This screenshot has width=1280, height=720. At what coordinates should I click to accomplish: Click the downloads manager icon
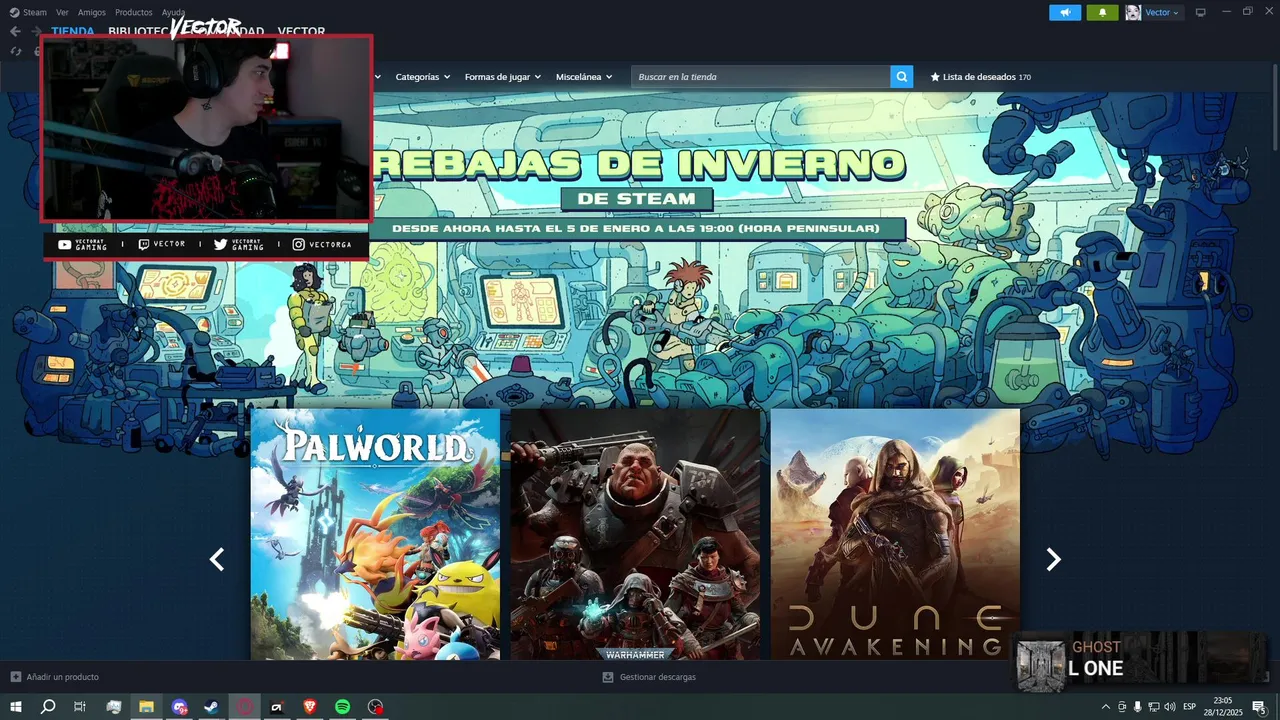pos(608,677)
